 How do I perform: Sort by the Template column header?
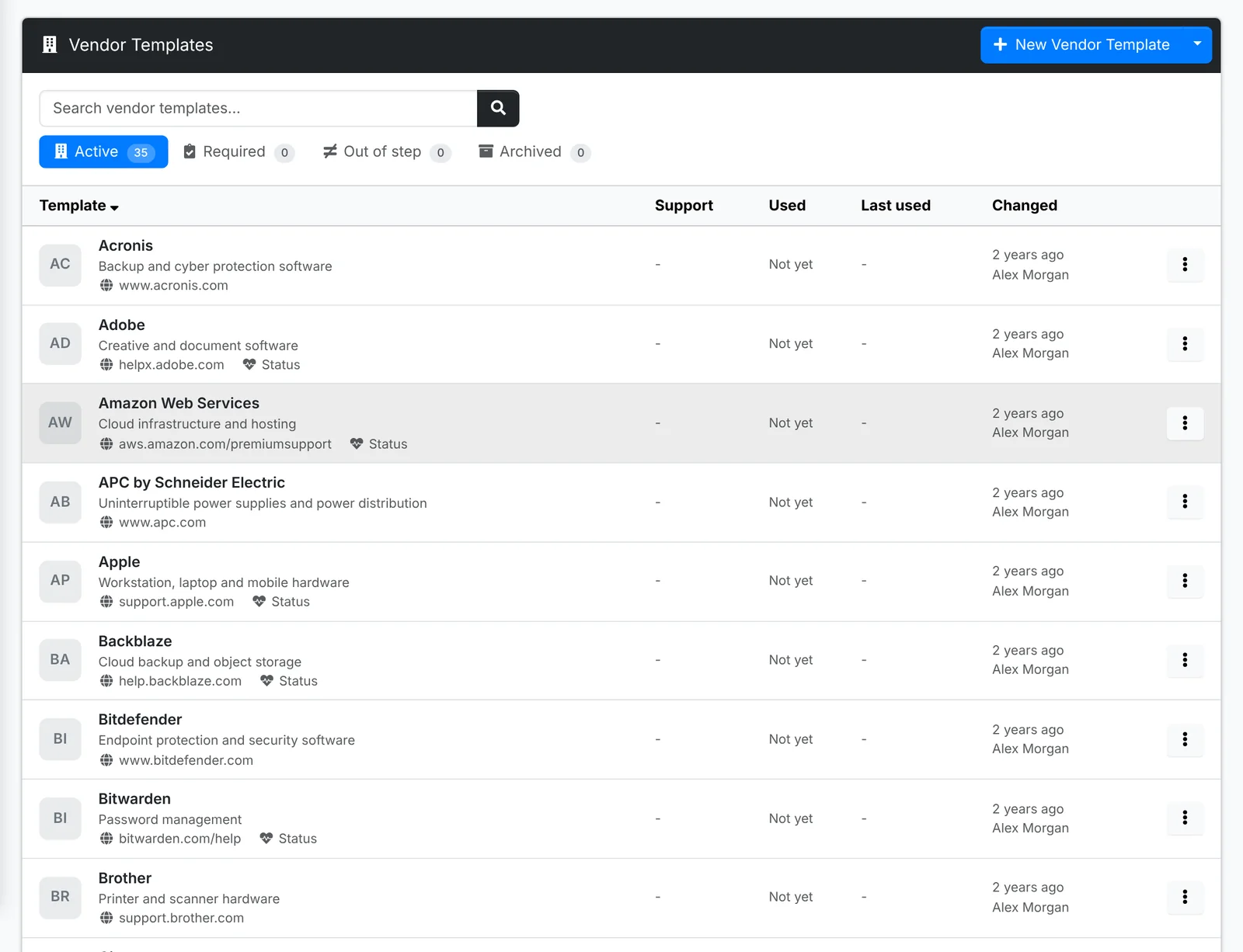point(79,206)
